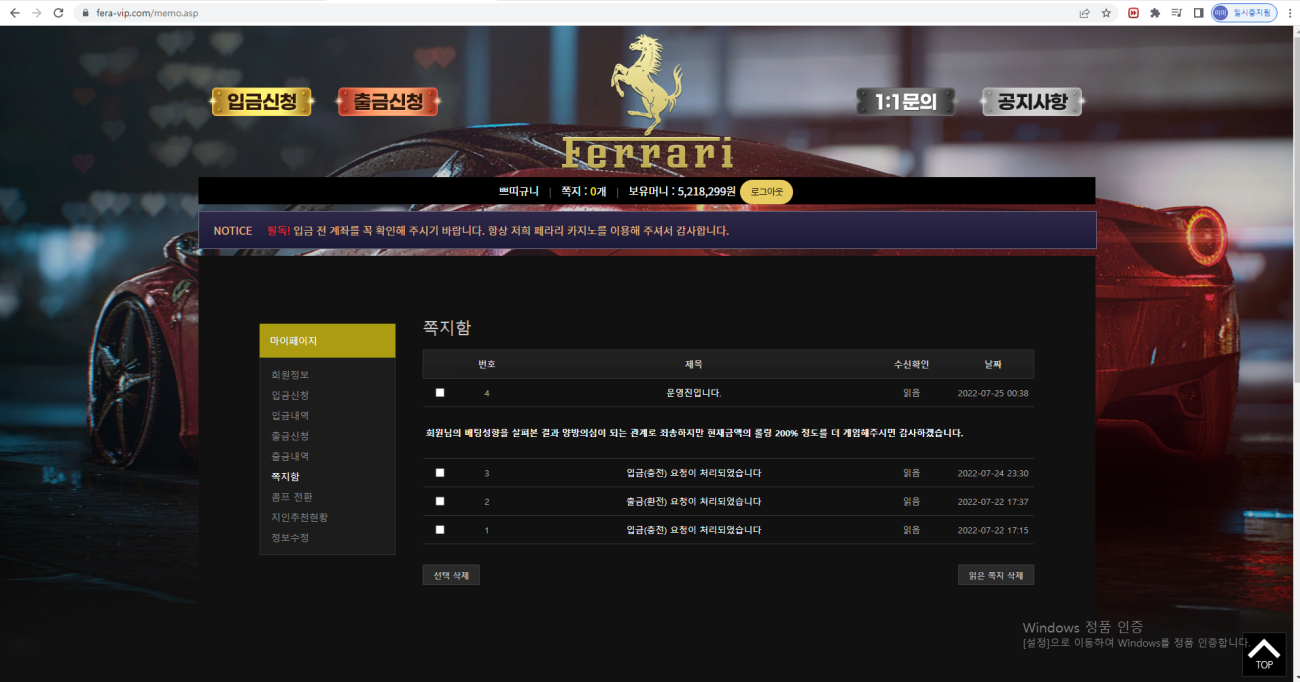Click the date 2022-07-22 17:37

993,501
